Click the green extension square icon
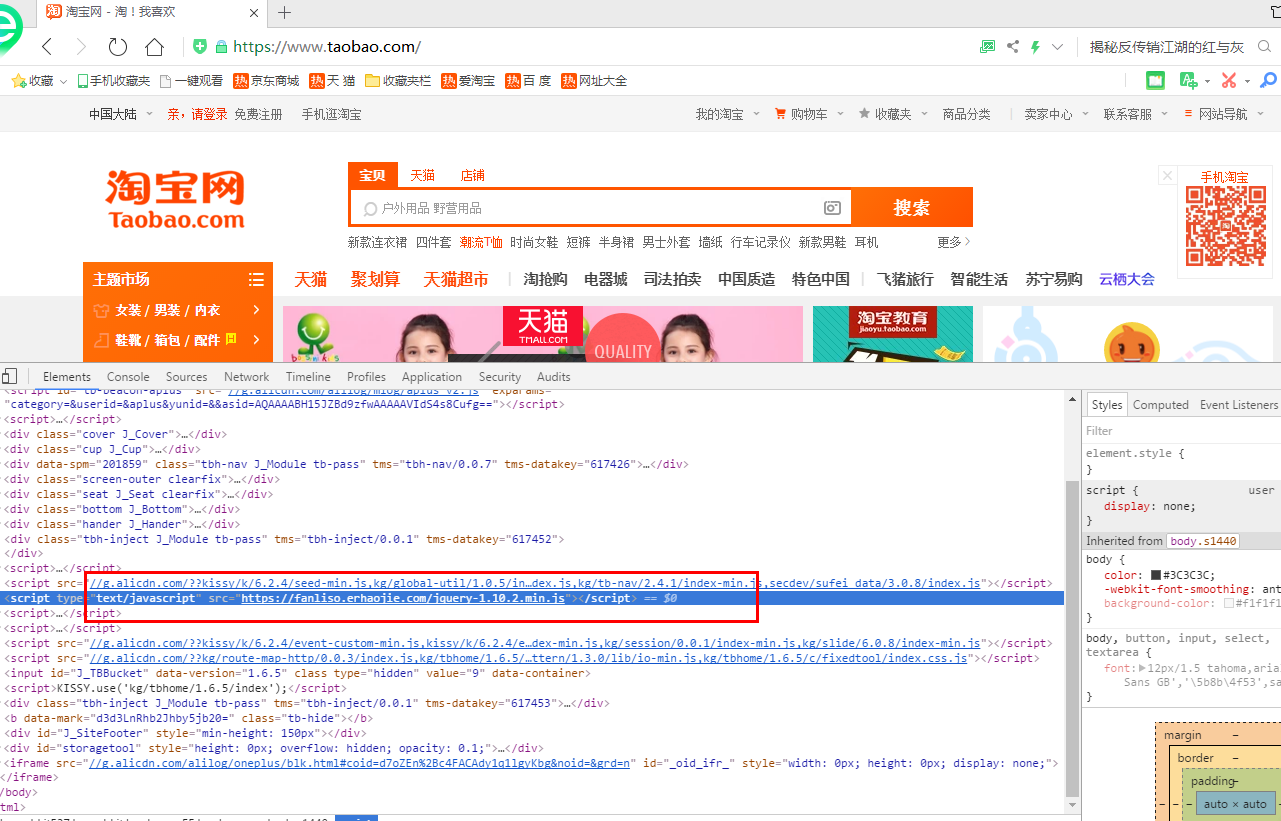The width and height of the screenshot is (1281, 821). 1155,80
